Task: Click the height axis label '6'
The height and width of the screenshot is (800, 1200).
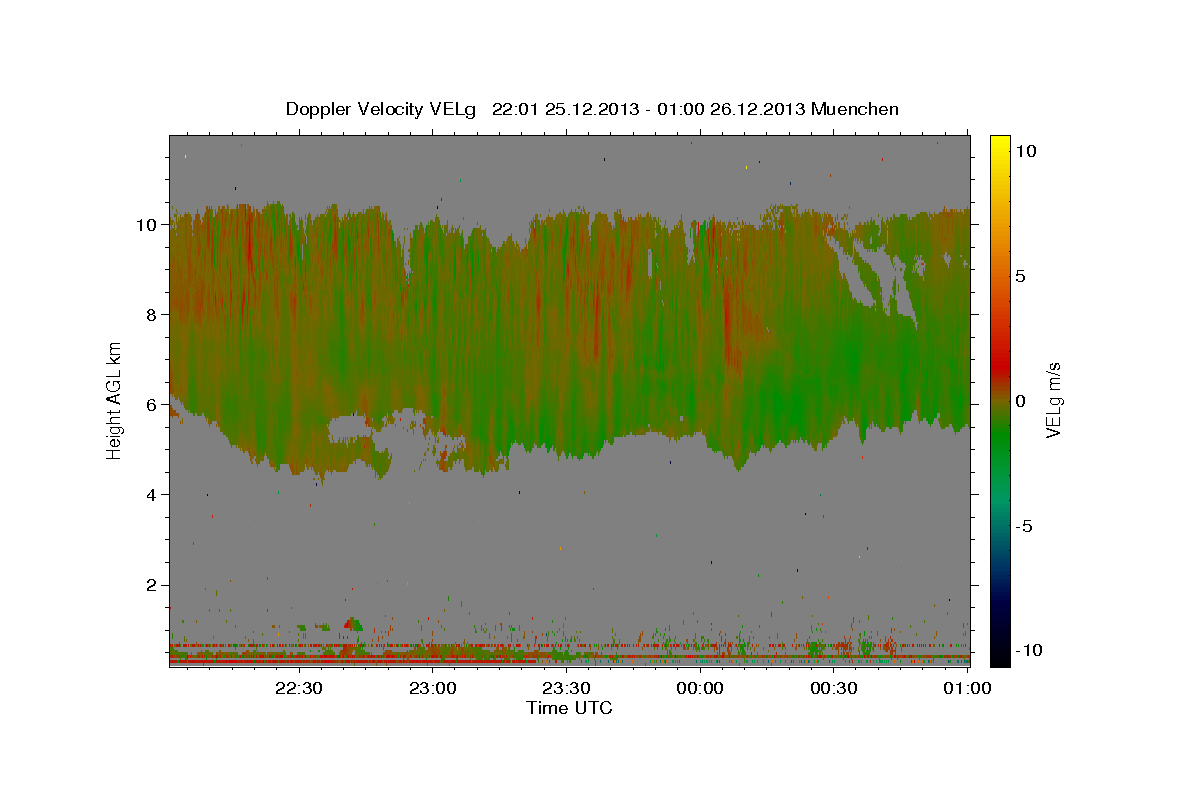Action: click(152, 405)
